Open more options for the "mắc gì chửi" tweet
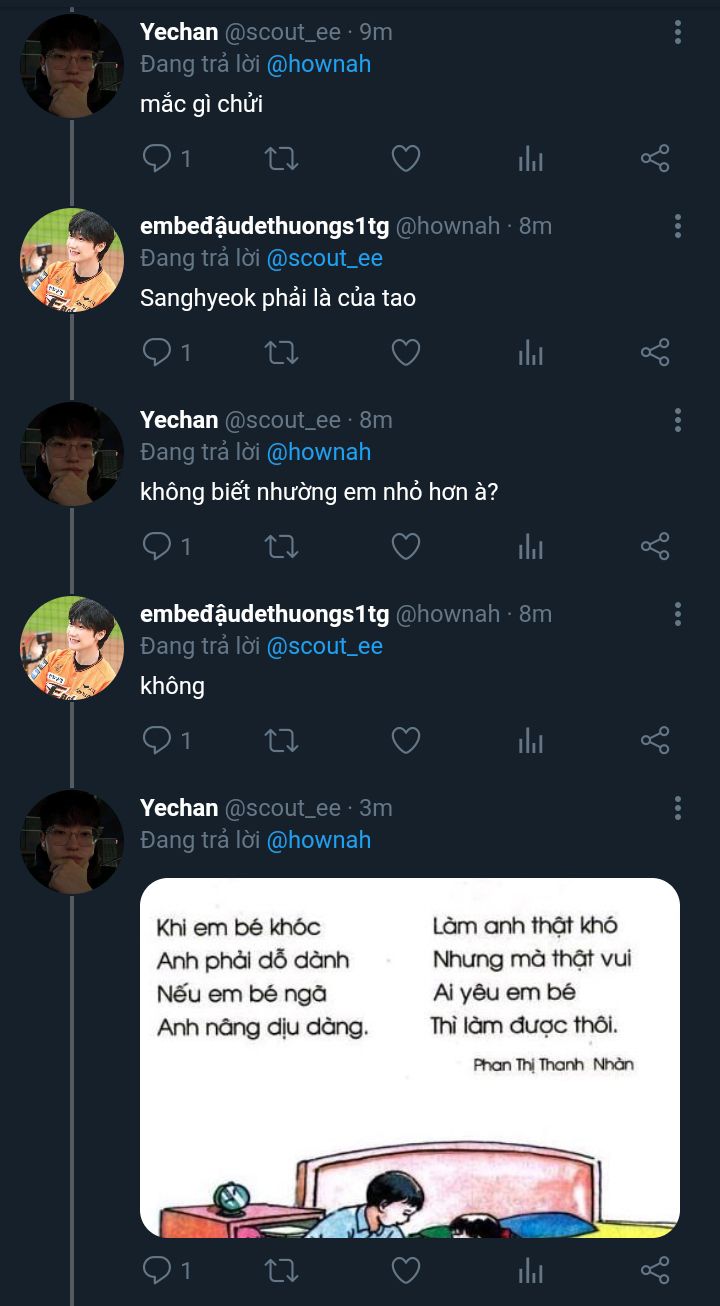The height and width of the screenshot is (1306, 720). [678, 33]
